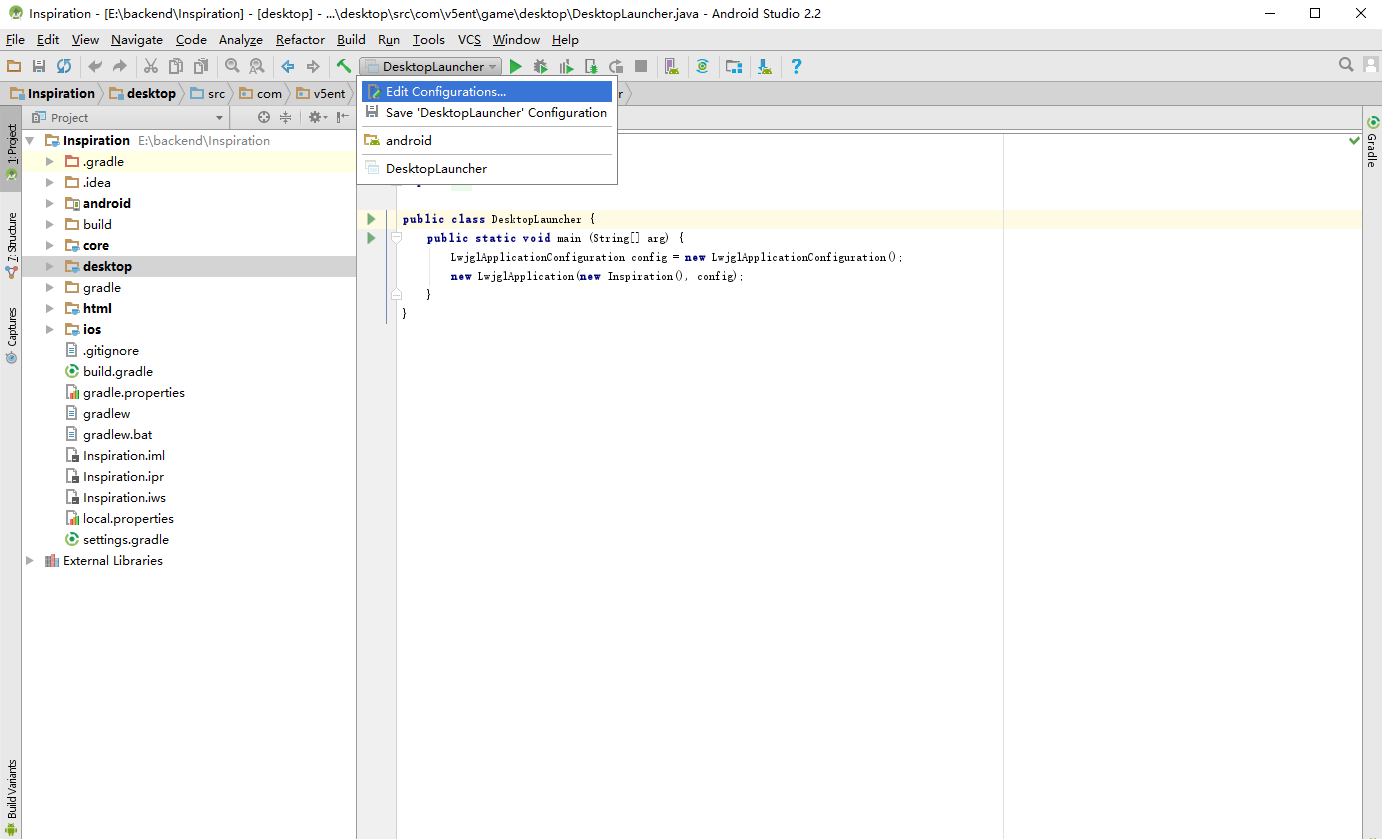Viewport: 1382px width, 839px height.
Task: Start debugging with the bug icon
Action: pyautogui.click(x=541, y=66)
